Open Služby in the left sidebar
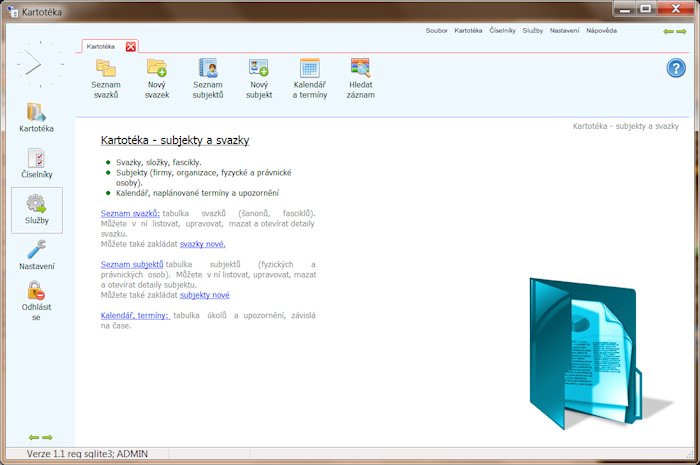This screenshot has height=465, width=700. [37, 210]
